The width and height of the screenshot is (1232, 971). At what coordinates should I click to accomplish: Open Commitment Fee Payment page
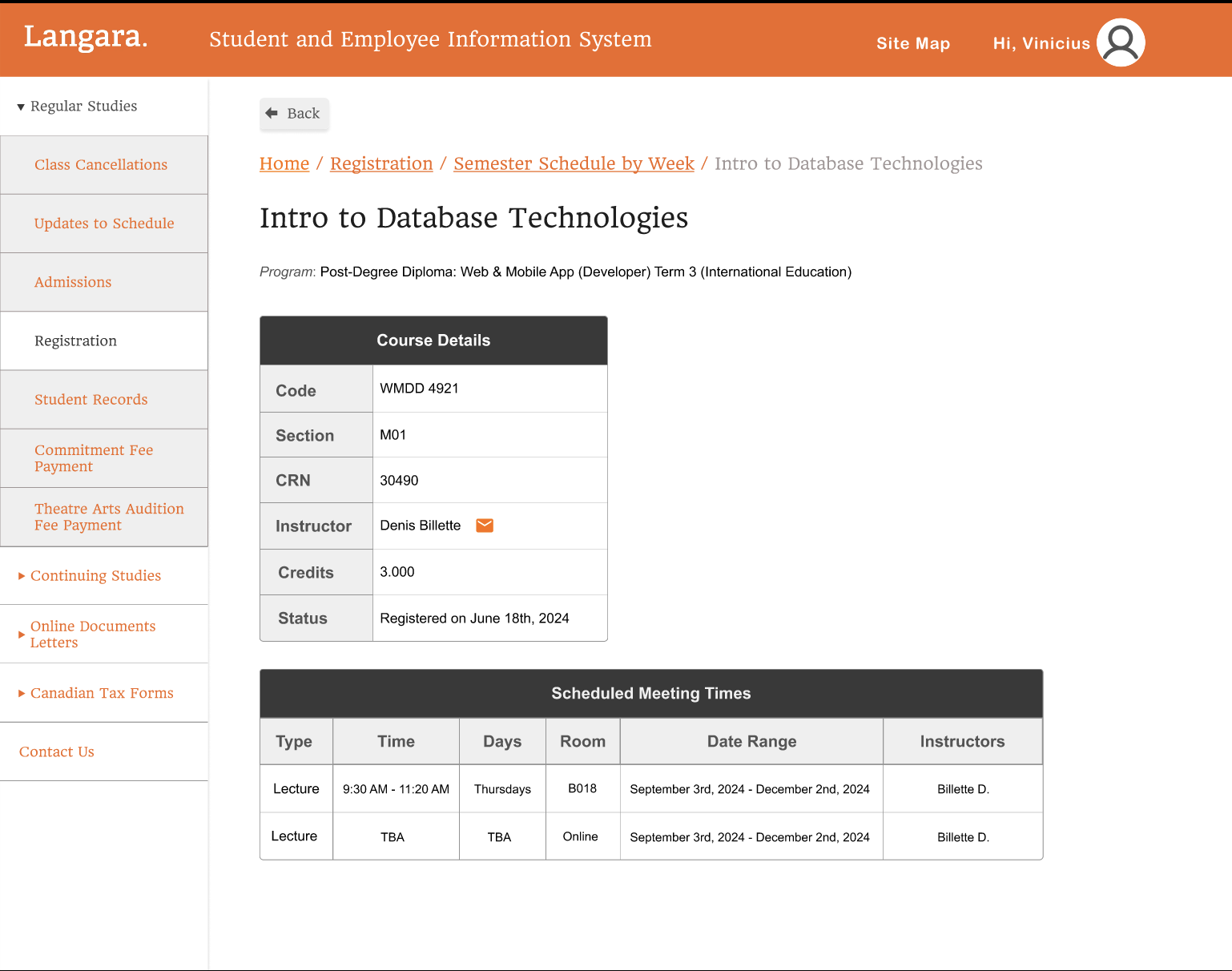coord(94,458)
